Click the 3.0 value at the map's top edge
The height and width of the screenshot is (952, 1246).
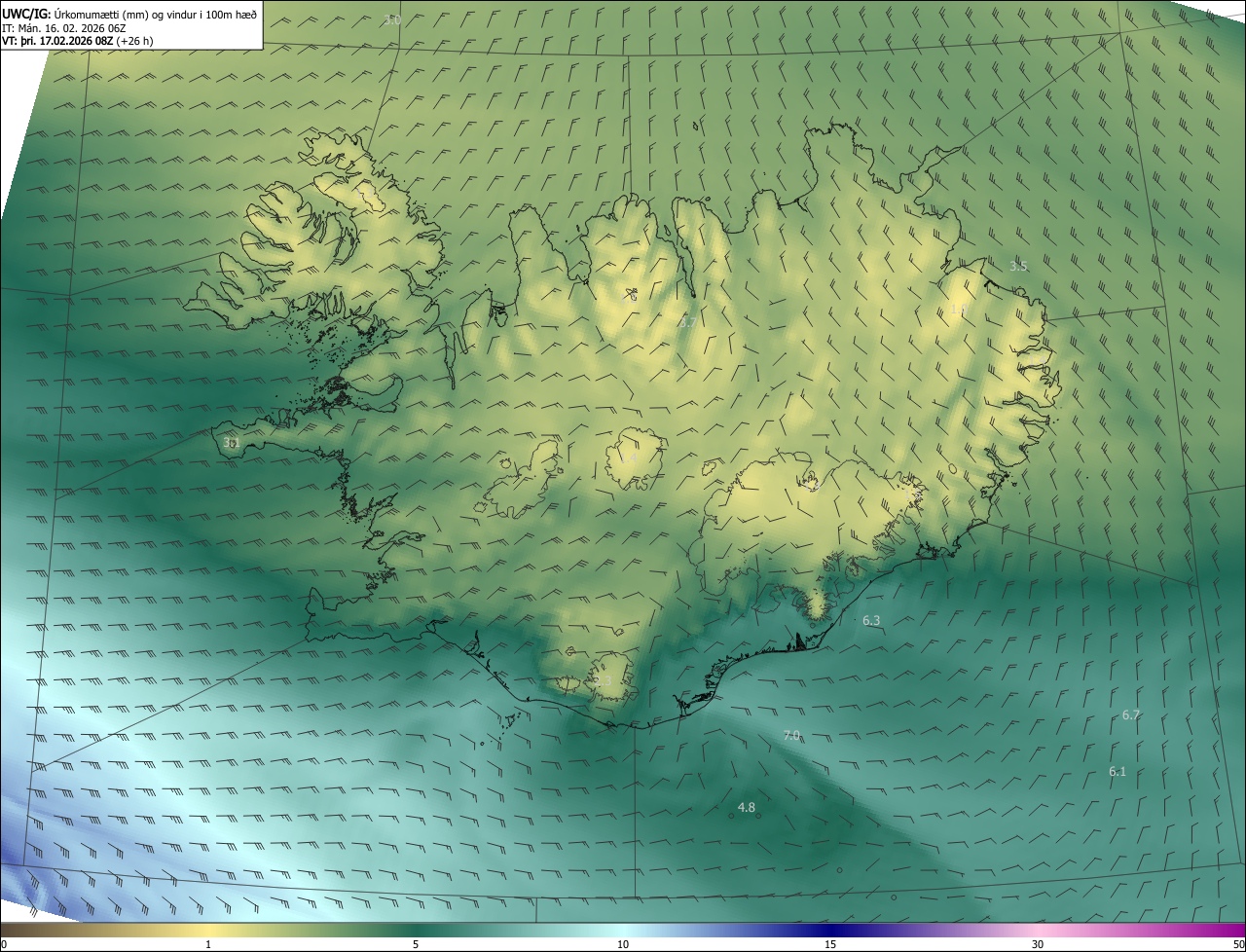392,20
